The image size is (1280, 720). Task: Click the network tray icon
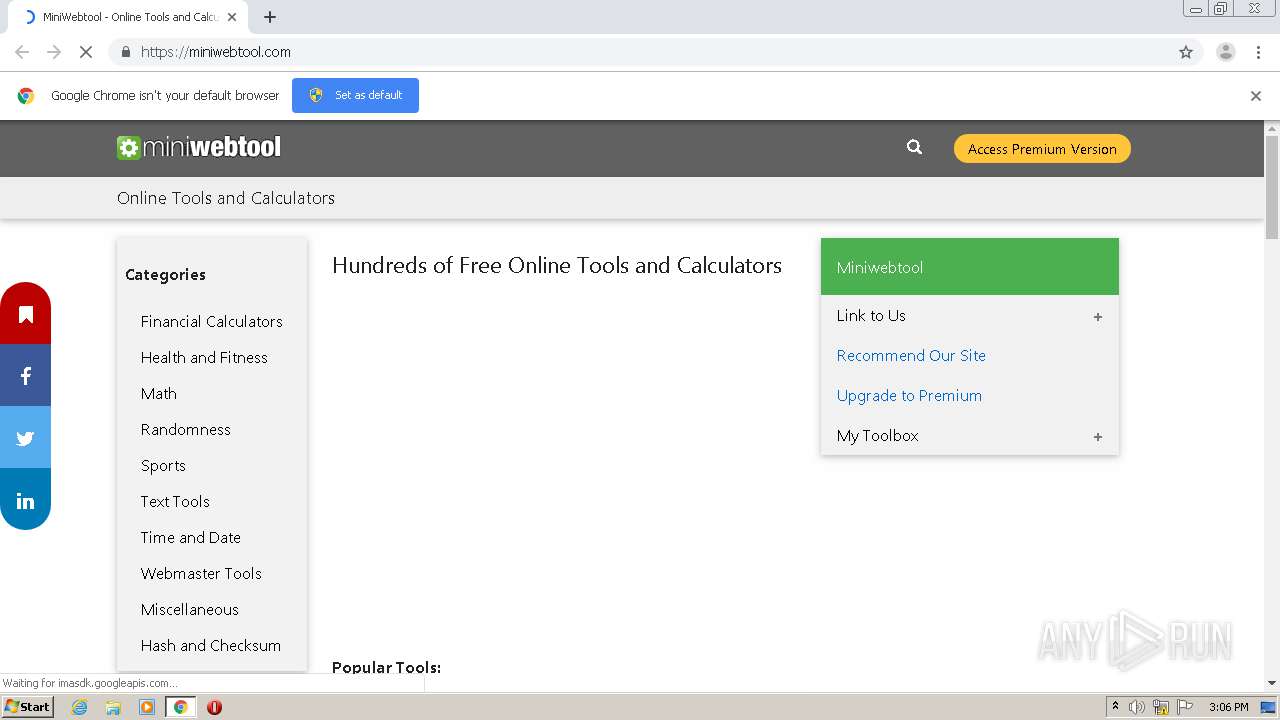pos(1161,707)
